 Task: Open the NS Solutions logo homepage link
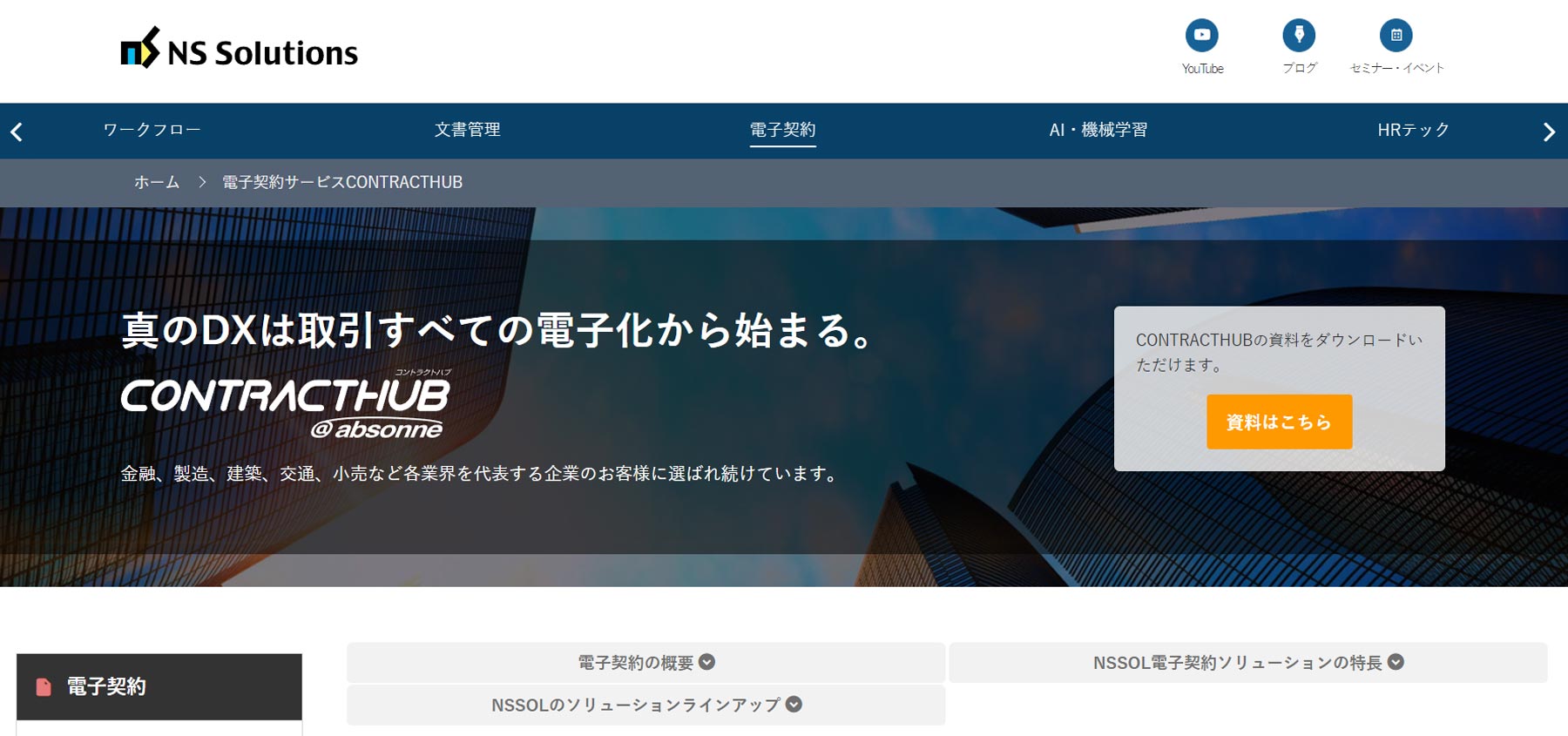pos(239,49)
